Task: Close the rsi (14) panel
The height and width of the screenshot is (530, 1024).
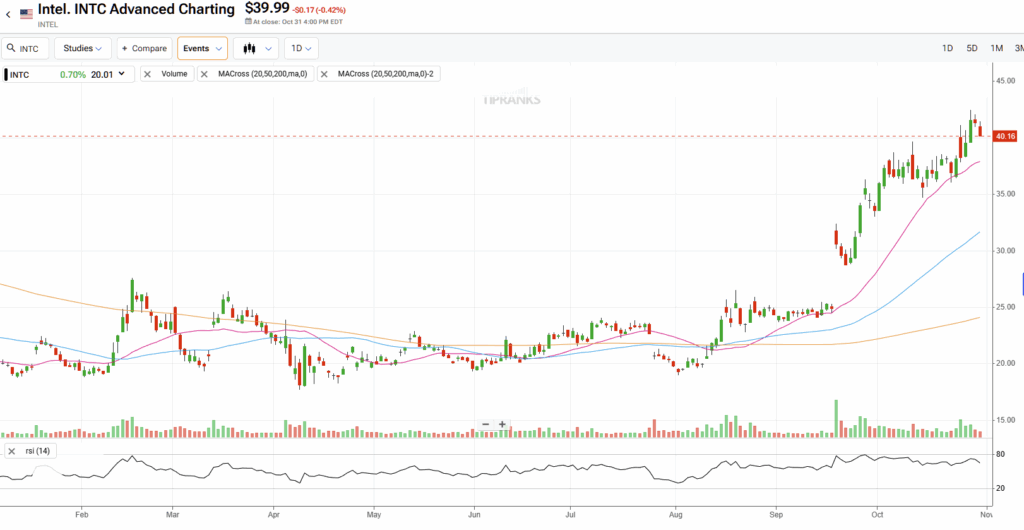Action: (x=13, y=450)
